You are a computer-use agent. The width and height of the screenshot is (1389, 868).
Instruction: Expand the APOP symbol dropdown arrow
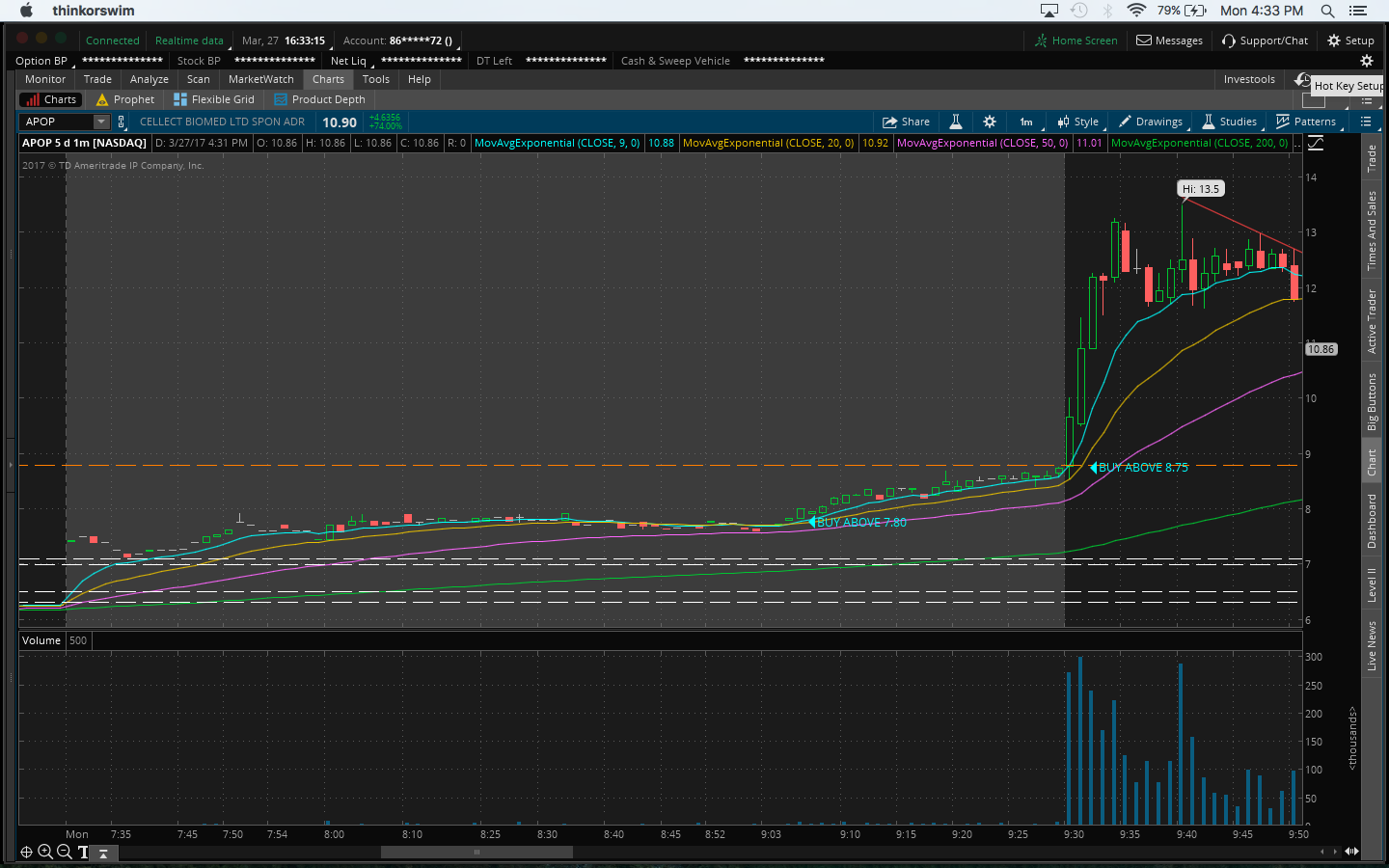[x=100, y=122]
